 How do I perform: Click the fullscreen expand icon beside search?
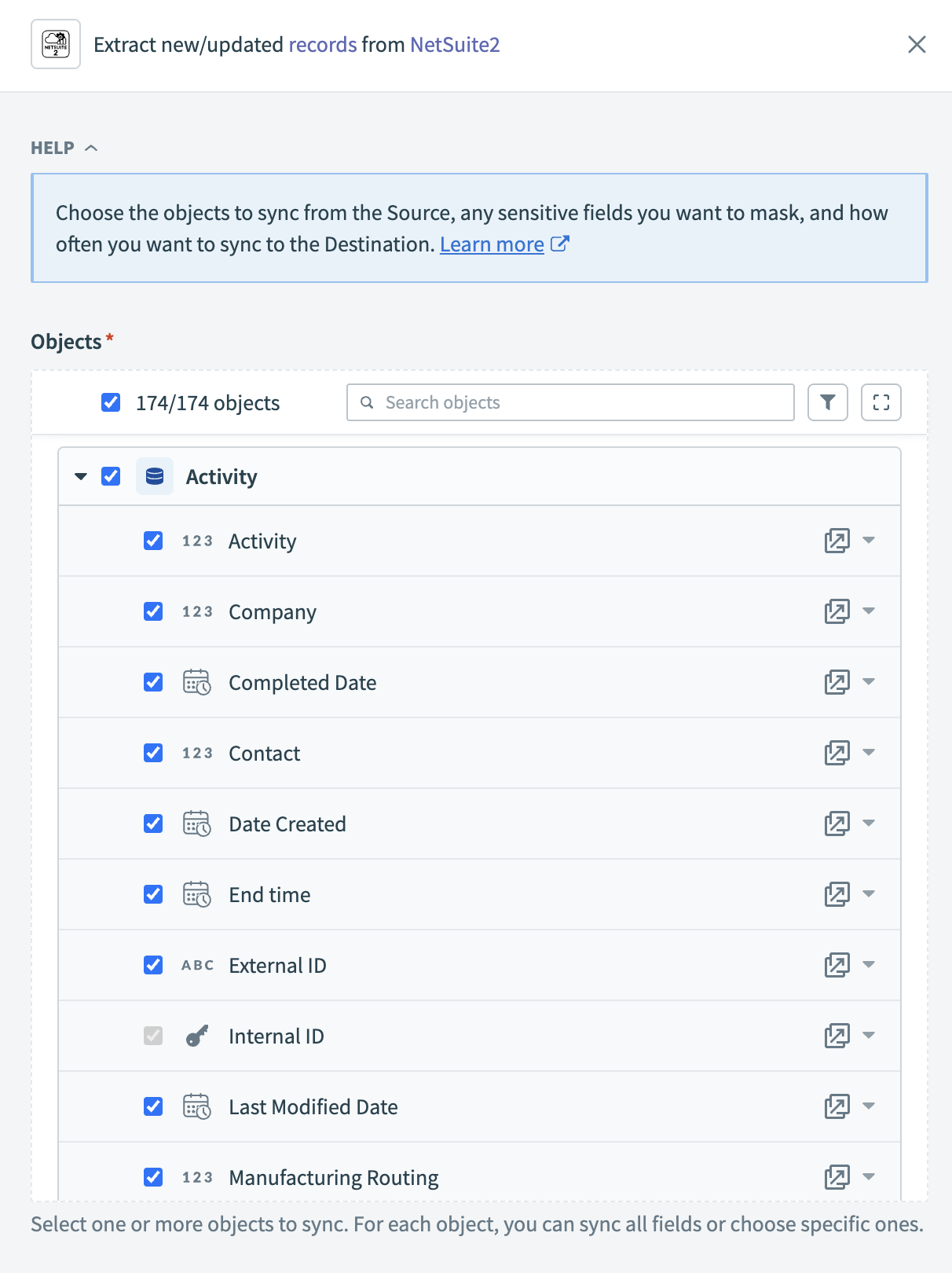(881, 402)
